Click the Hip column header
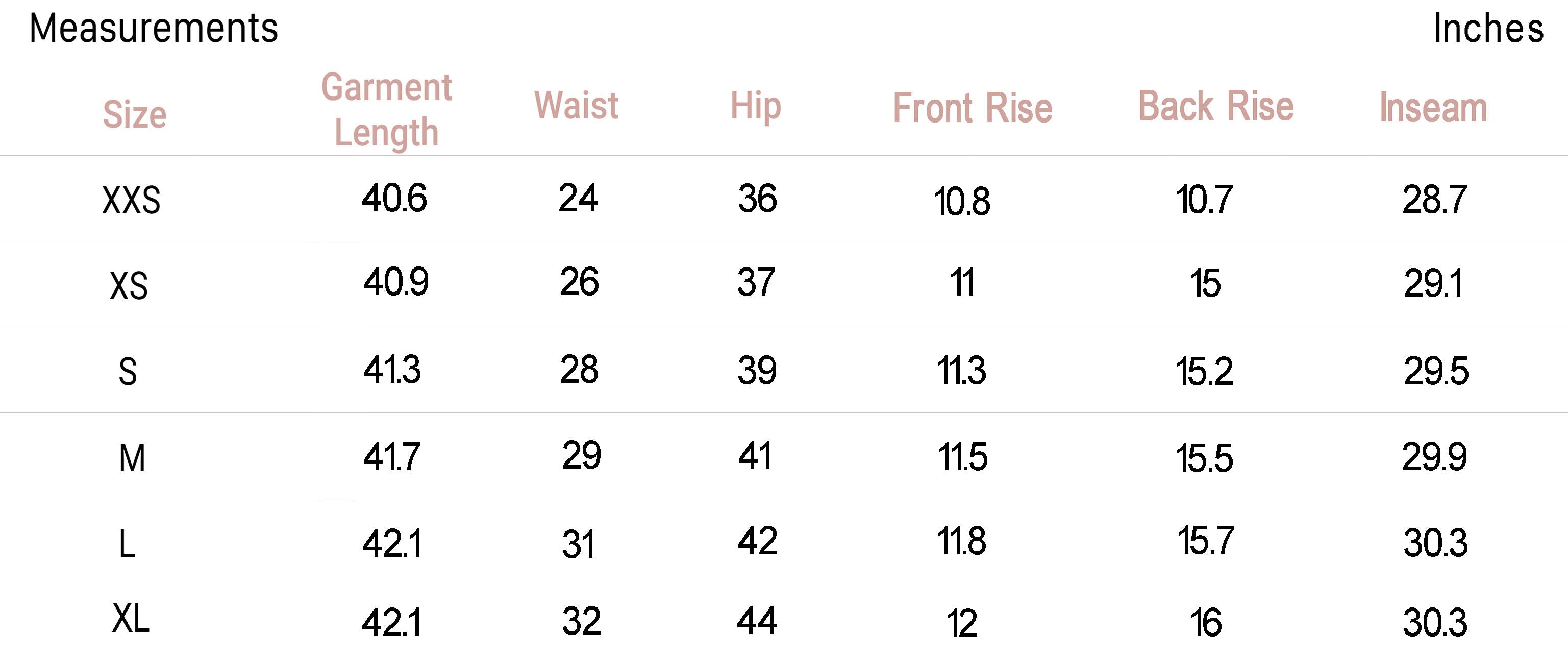Image resolution: width=1568 pixels, height=657 pixels. point(755,107)
